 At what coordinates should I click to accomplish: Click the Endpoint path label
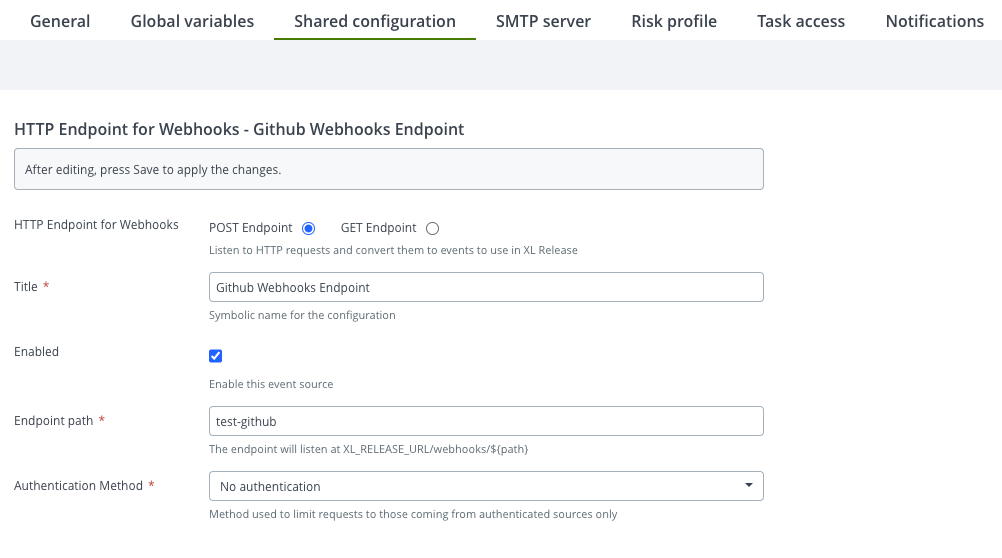(x=54, y=421)
